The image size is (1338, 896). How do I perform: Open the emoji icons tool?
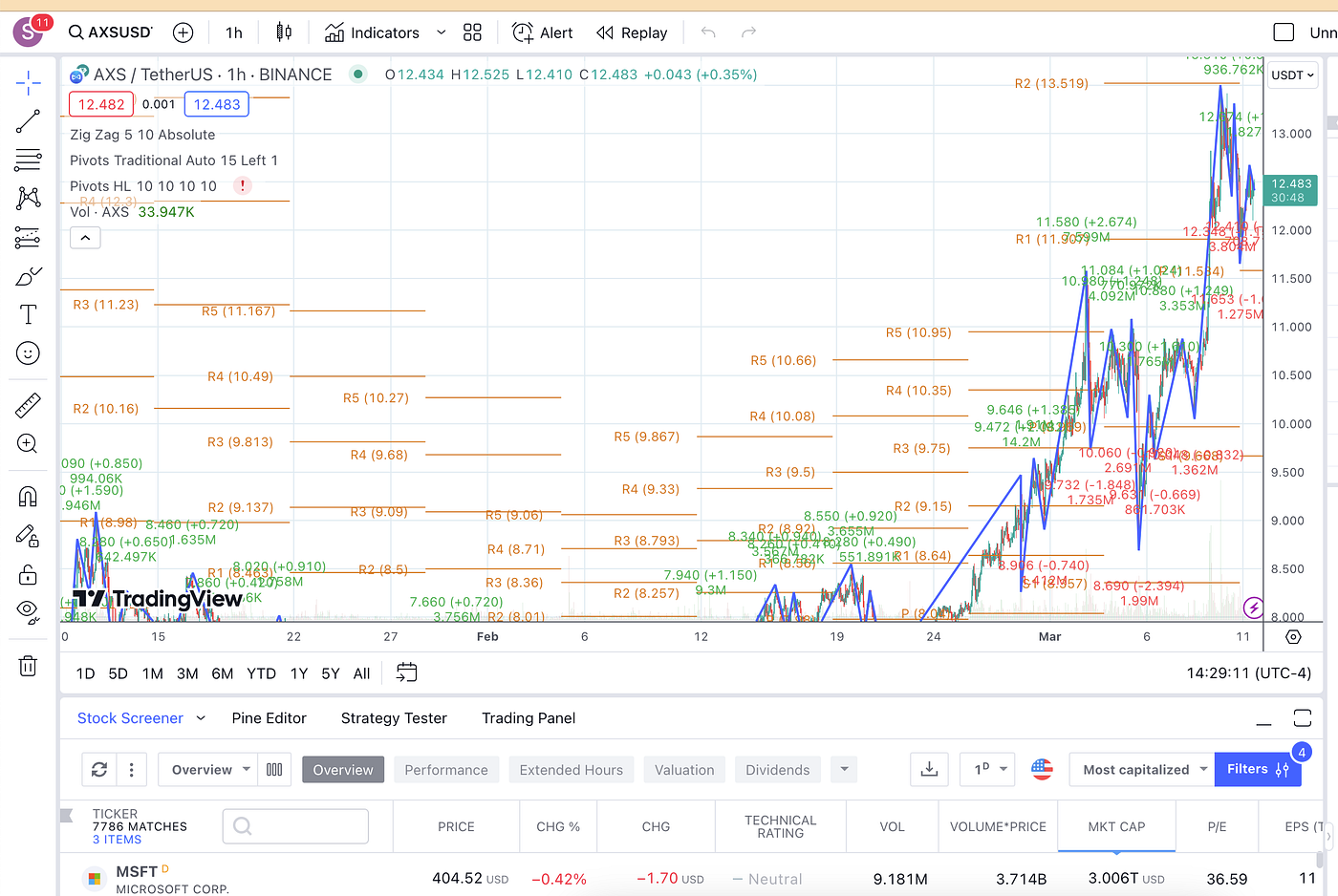pos(29,353)
